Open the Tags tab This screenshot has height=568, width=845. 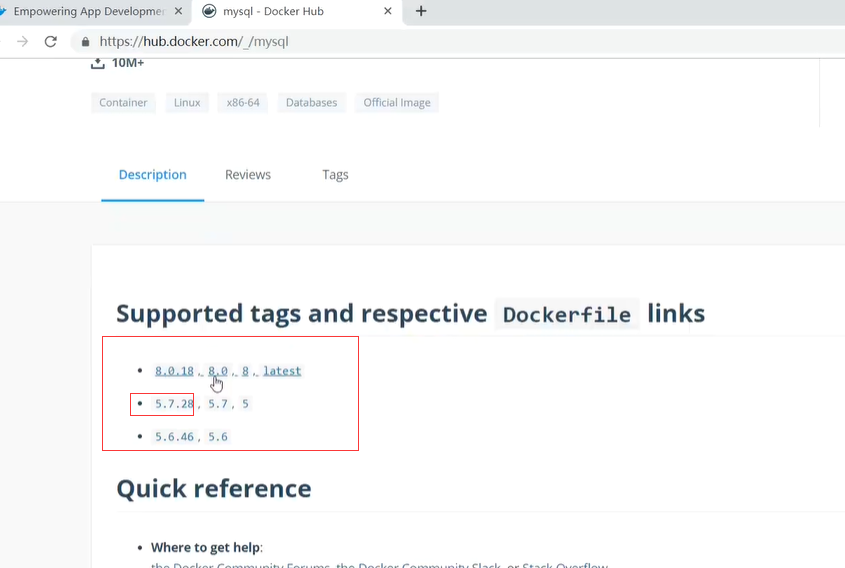pos(335,175)
